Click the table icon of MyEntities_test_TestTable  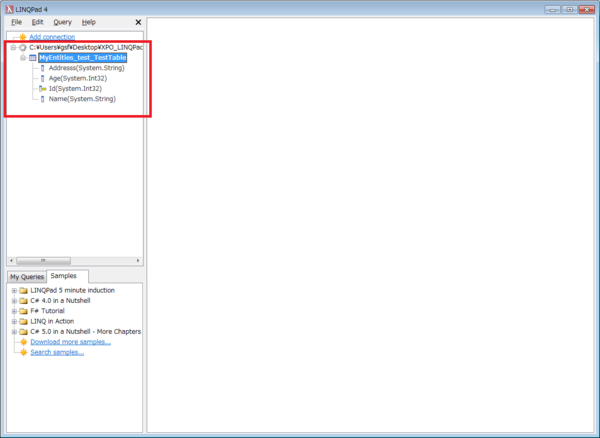[33, 58]
